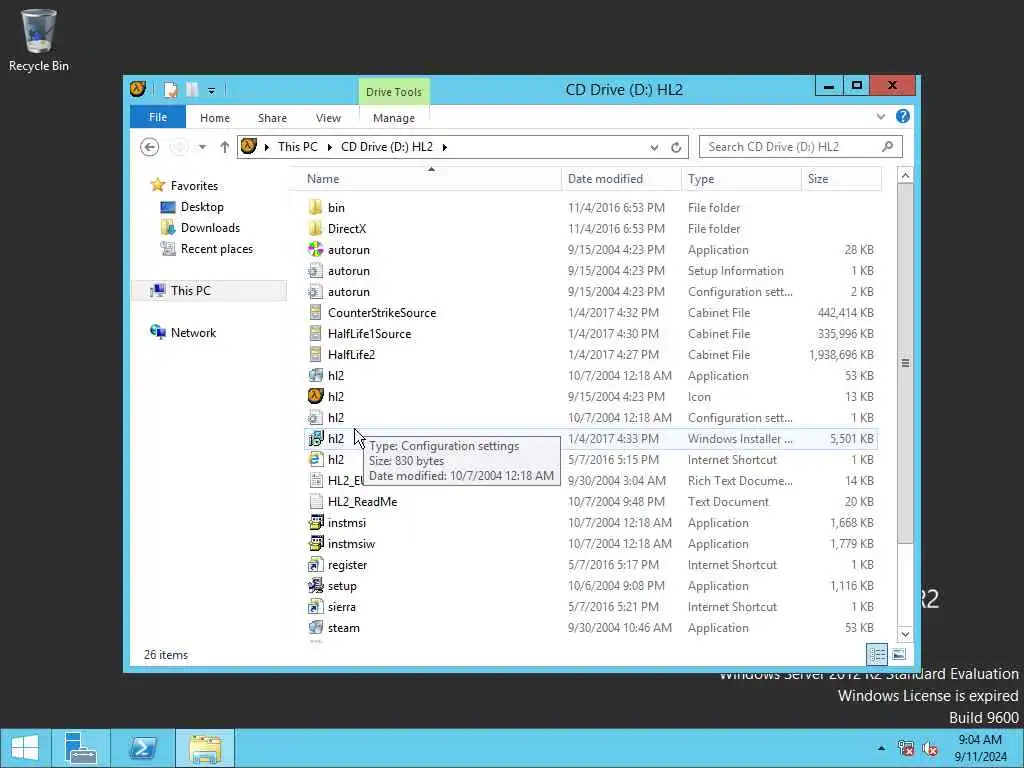Open Explorer Help question mark icon
The image size is (1024, 768).
pos(903,117)
